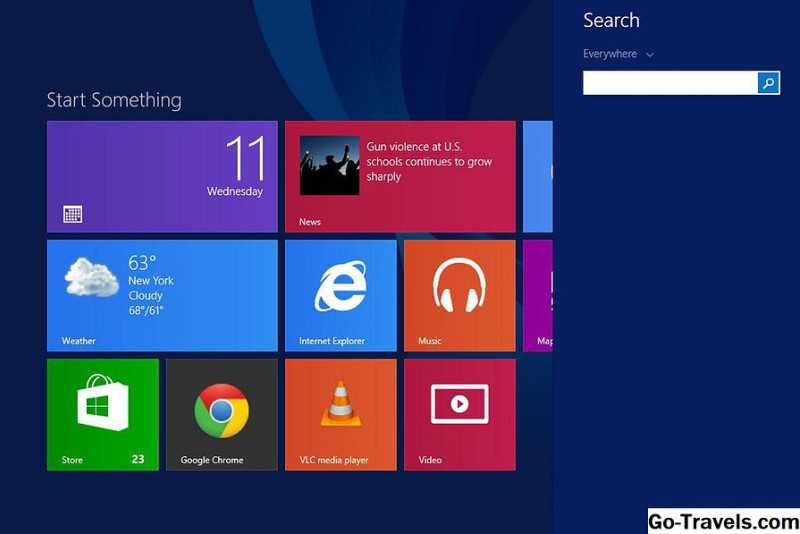Launch Google Chrome tile
The height and width of the screenshot is (534, 800).
[222, 415]
